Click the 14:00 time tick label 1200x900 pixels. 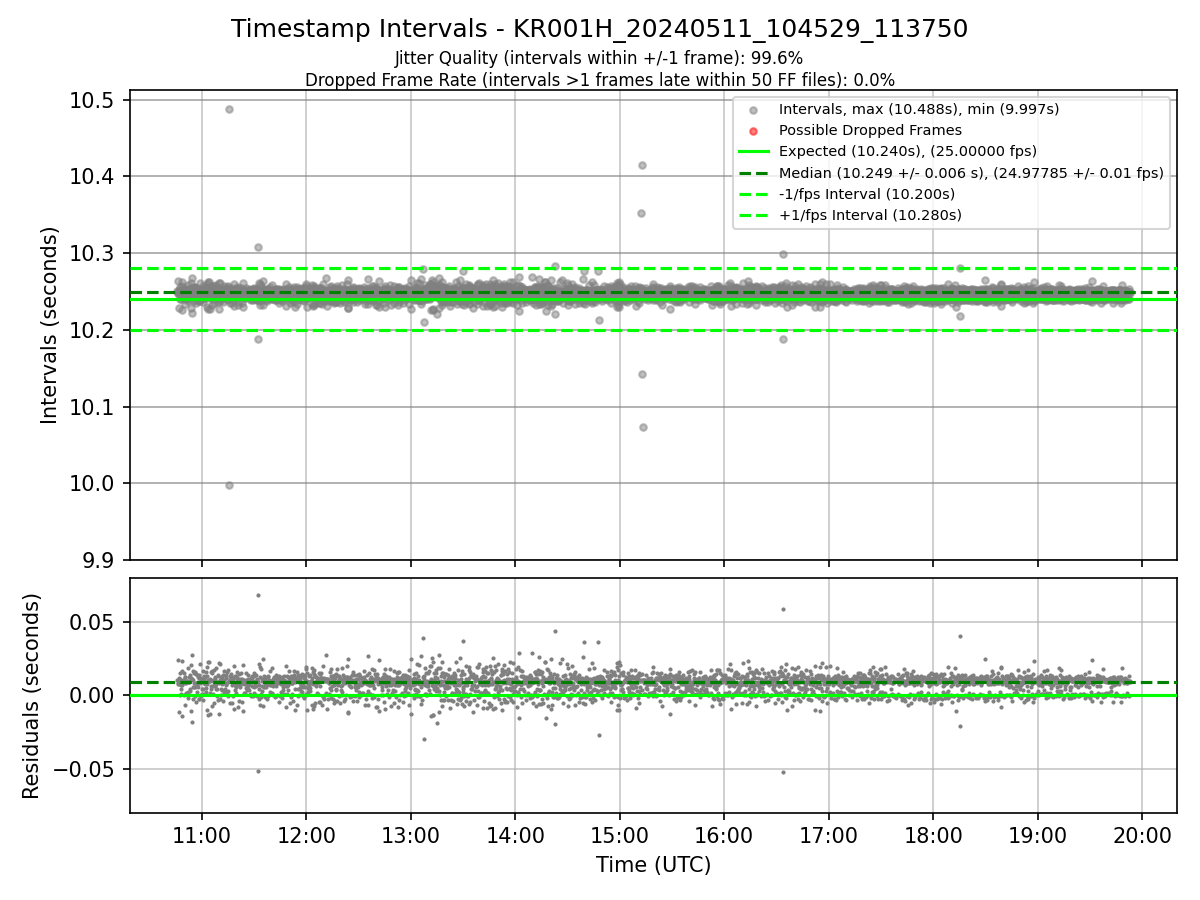click(x=515, y=836)
